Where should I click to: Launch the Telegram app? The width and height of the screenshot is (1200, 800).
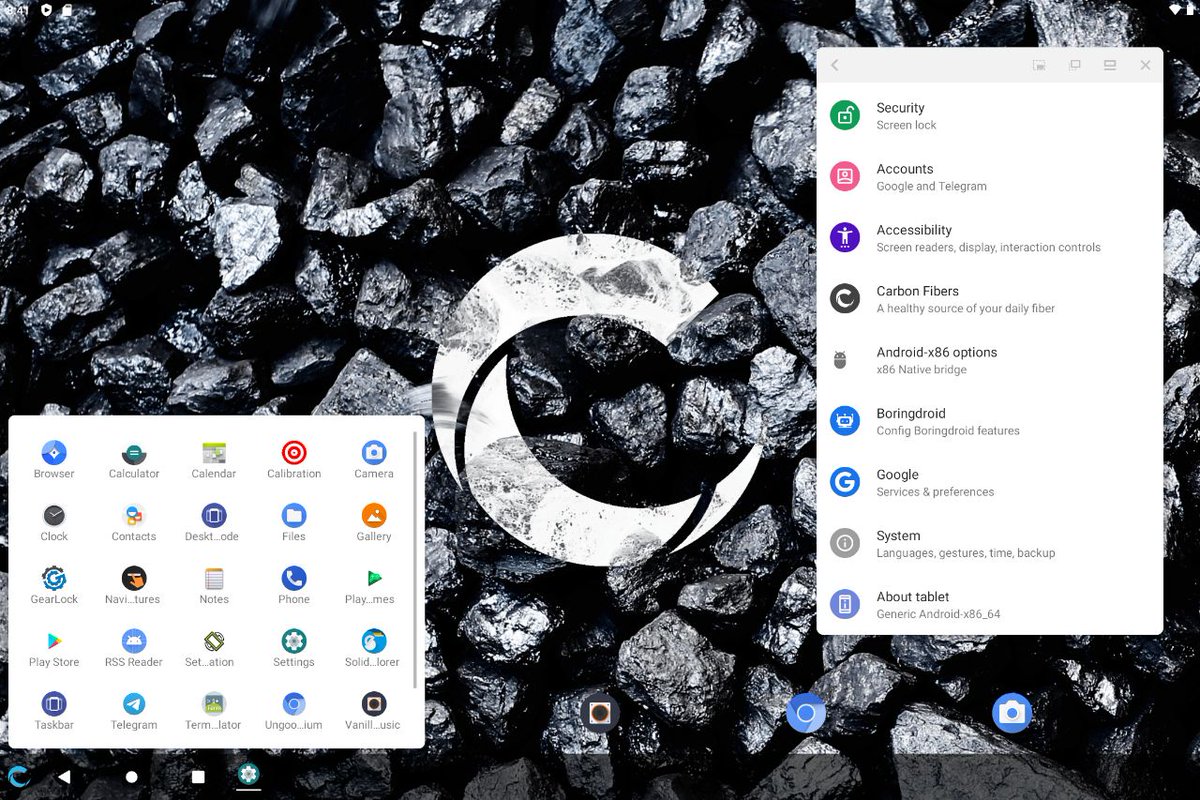click(x=134, y=712)
